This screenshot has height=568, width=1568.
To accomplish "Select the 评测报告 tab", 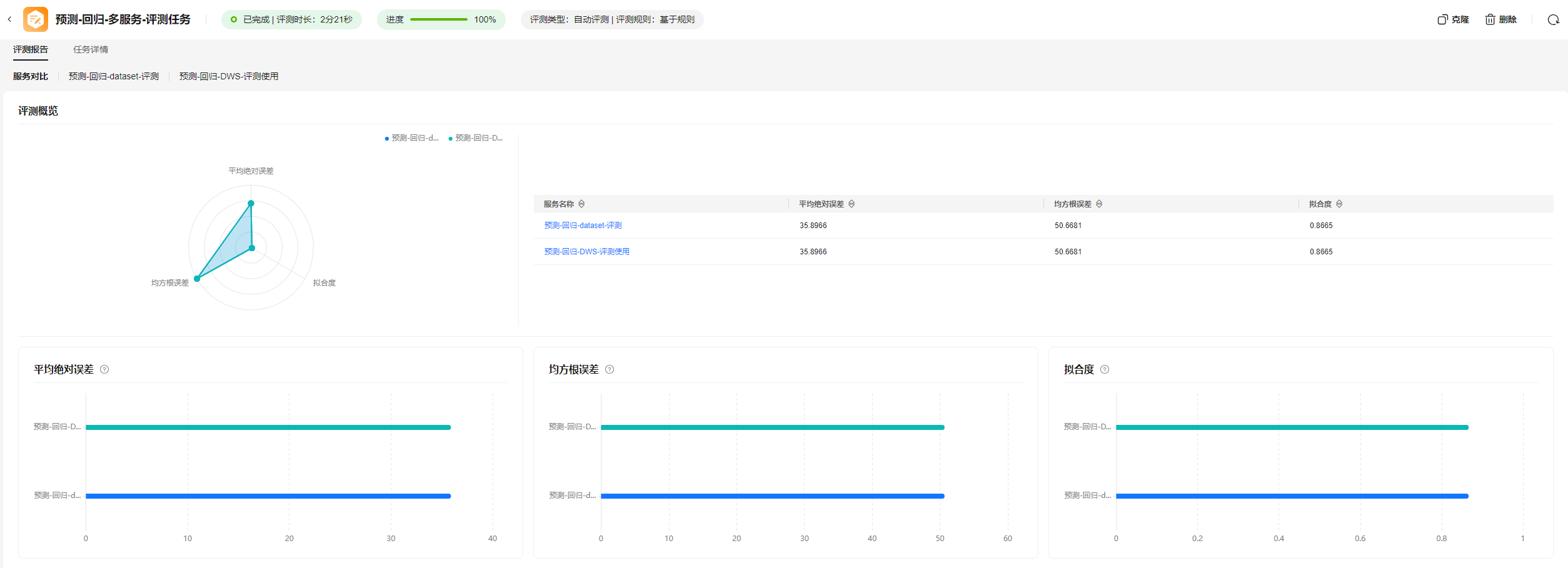I will 31,49.
